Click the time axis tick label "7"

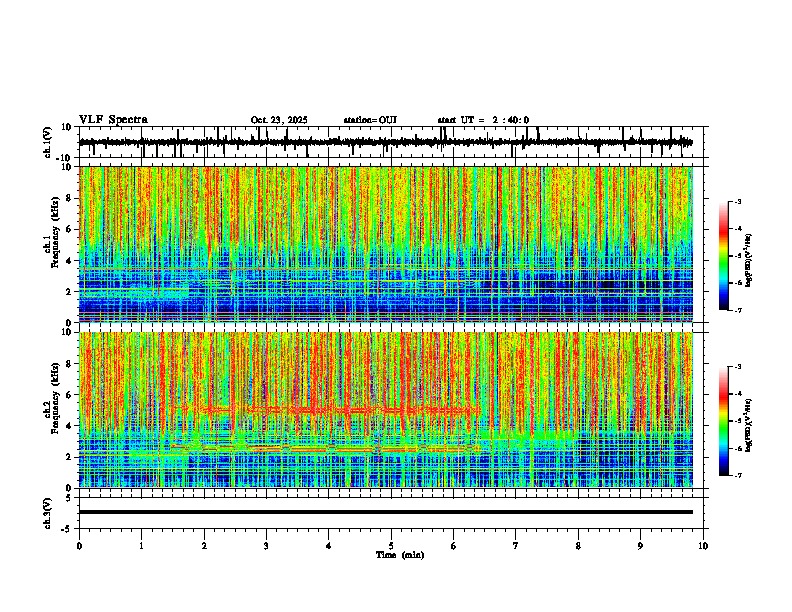[x=516, y=546]
